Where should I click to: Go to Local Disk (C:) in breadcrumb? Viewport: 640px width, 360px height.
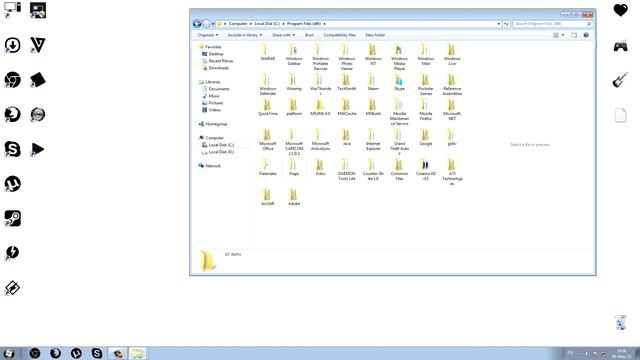(x=267, y=24)
